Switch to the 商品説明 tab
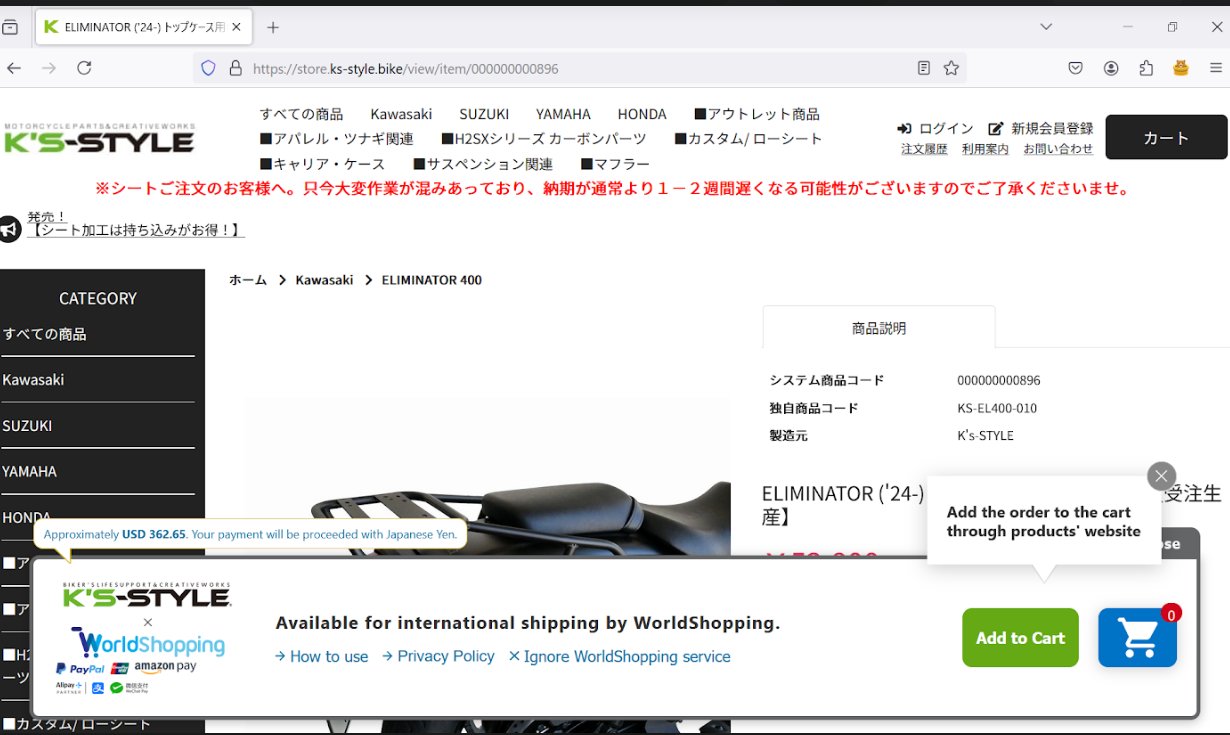 click(879, 327)
